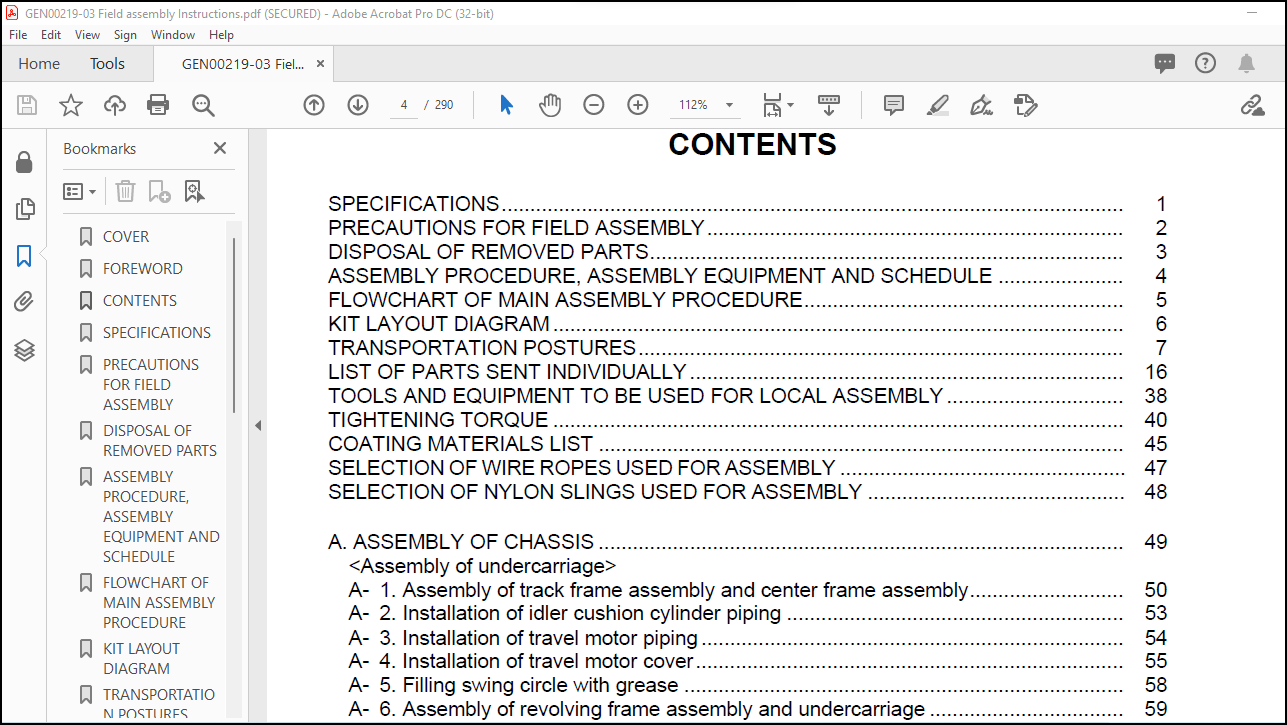Click the find current bookmark icon

(194, 191)
